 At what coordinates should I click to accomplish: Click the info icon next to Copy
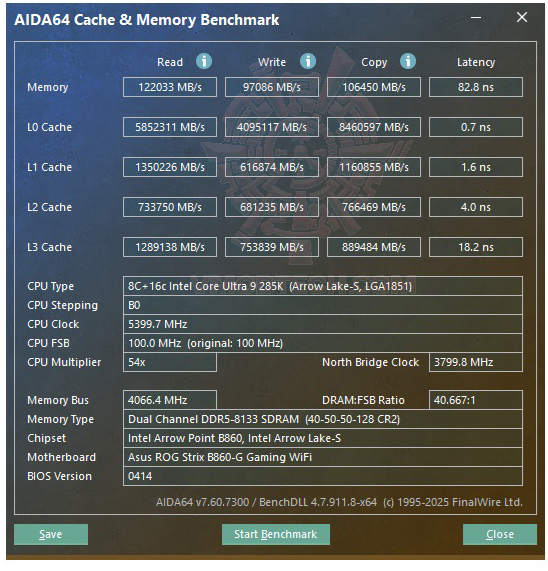pyautogui.click(x=408, y=61)
